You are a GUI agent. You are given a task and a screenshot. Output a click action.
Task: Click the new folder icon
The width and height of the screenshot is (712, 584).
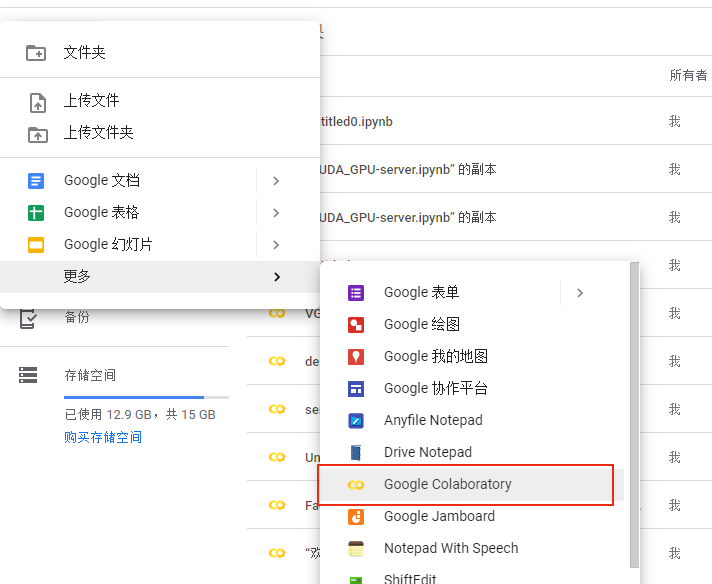coord(36,53)
